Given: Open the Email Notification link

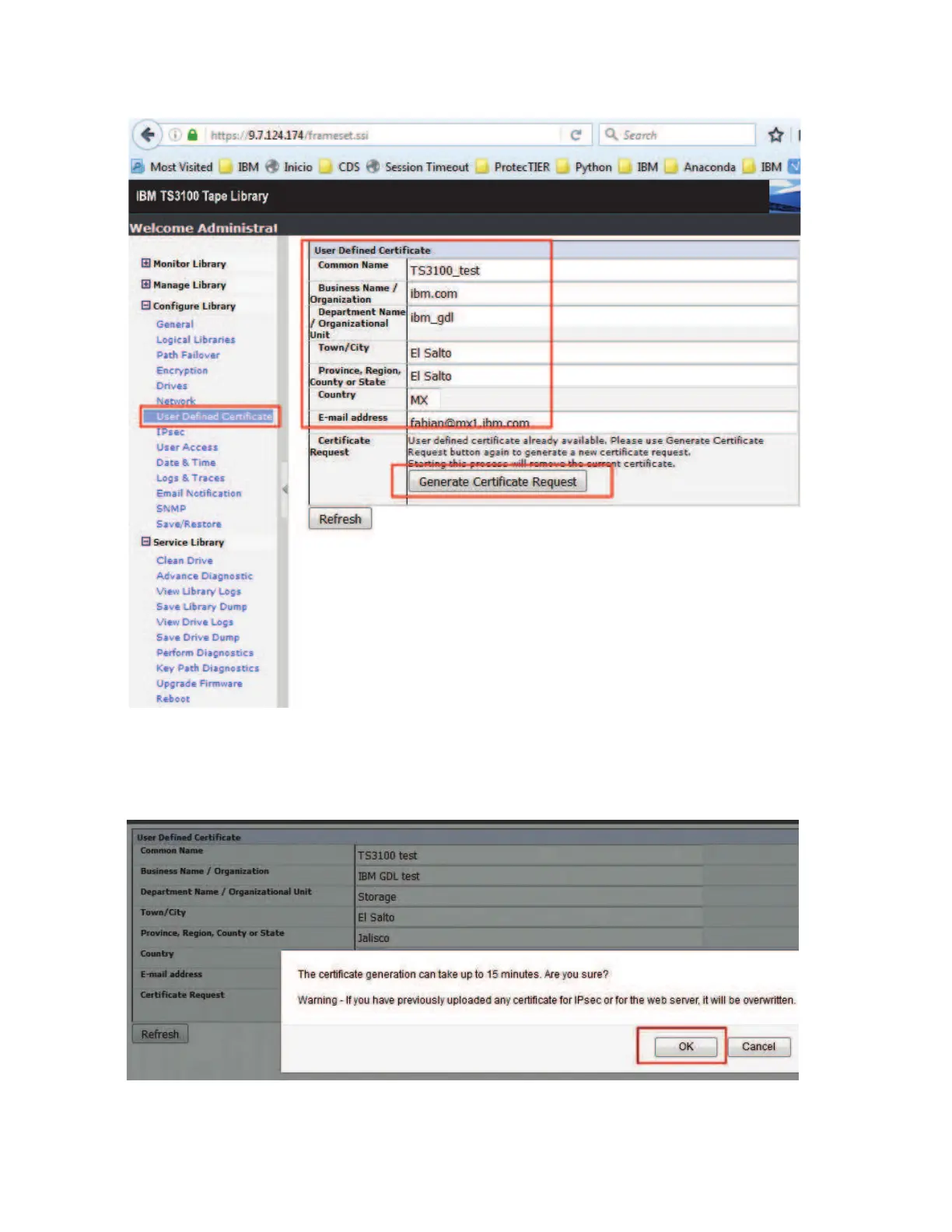Looking at the screenshot, I should tap(198, 493).
